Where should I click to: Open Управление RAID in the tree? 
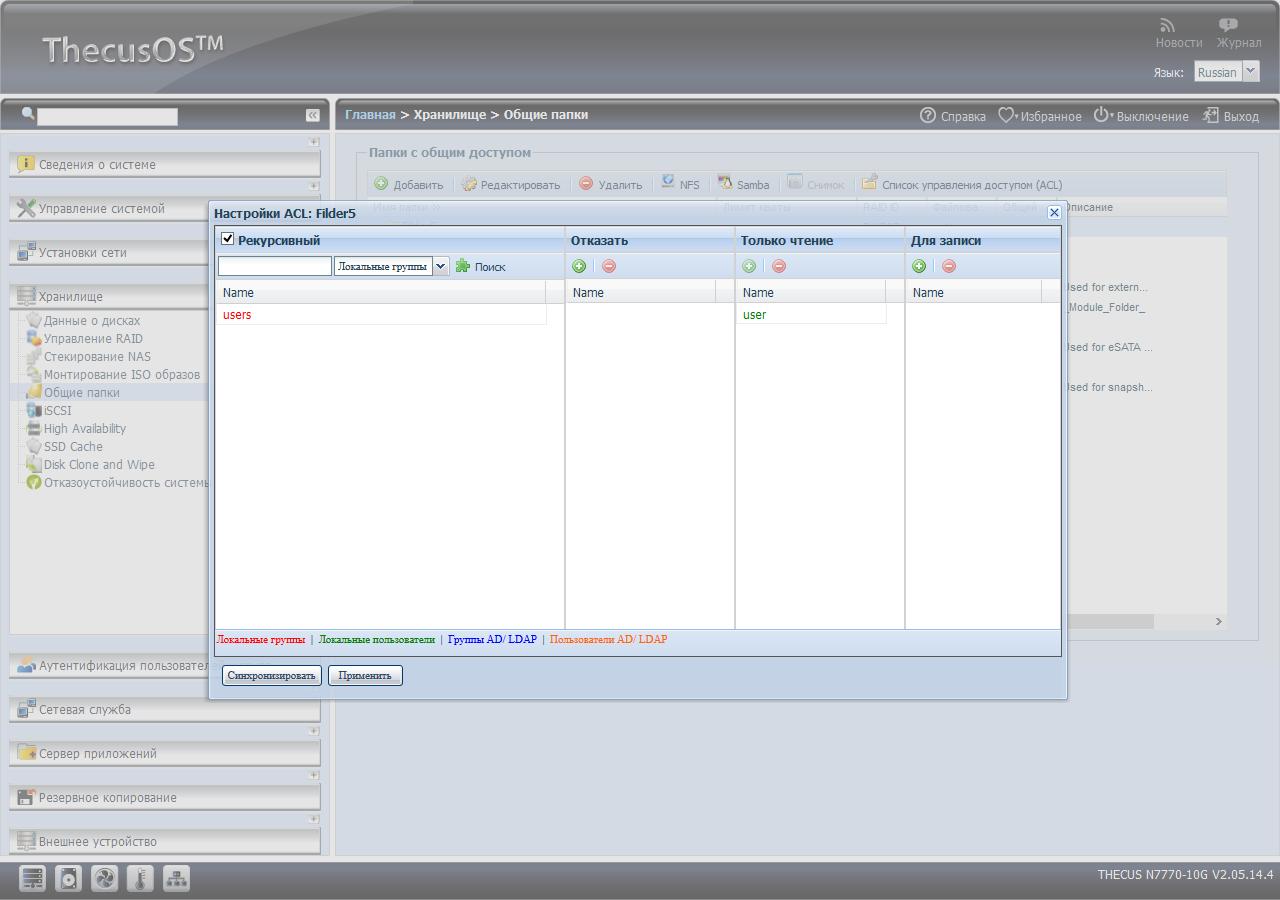93,339
